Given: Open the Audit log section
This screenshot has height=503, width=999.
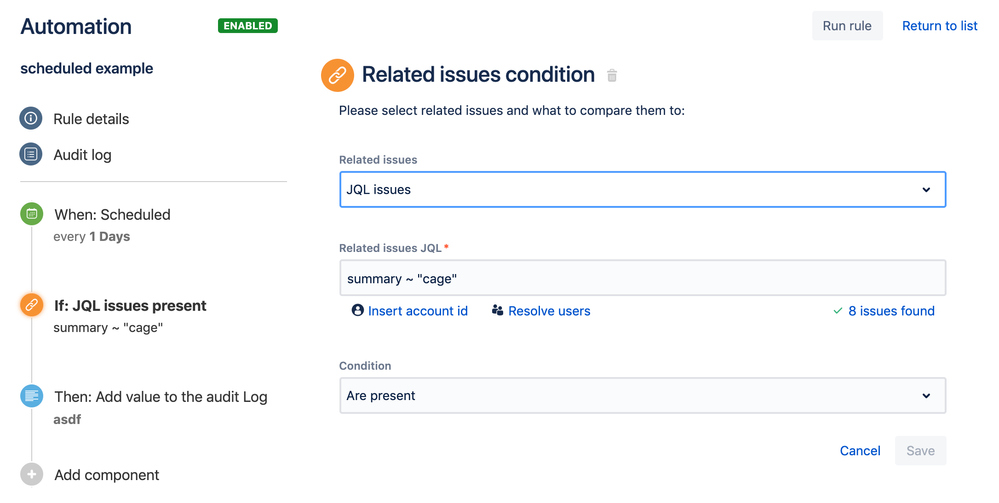Looking at the screenshot, I should click(82, 155).
